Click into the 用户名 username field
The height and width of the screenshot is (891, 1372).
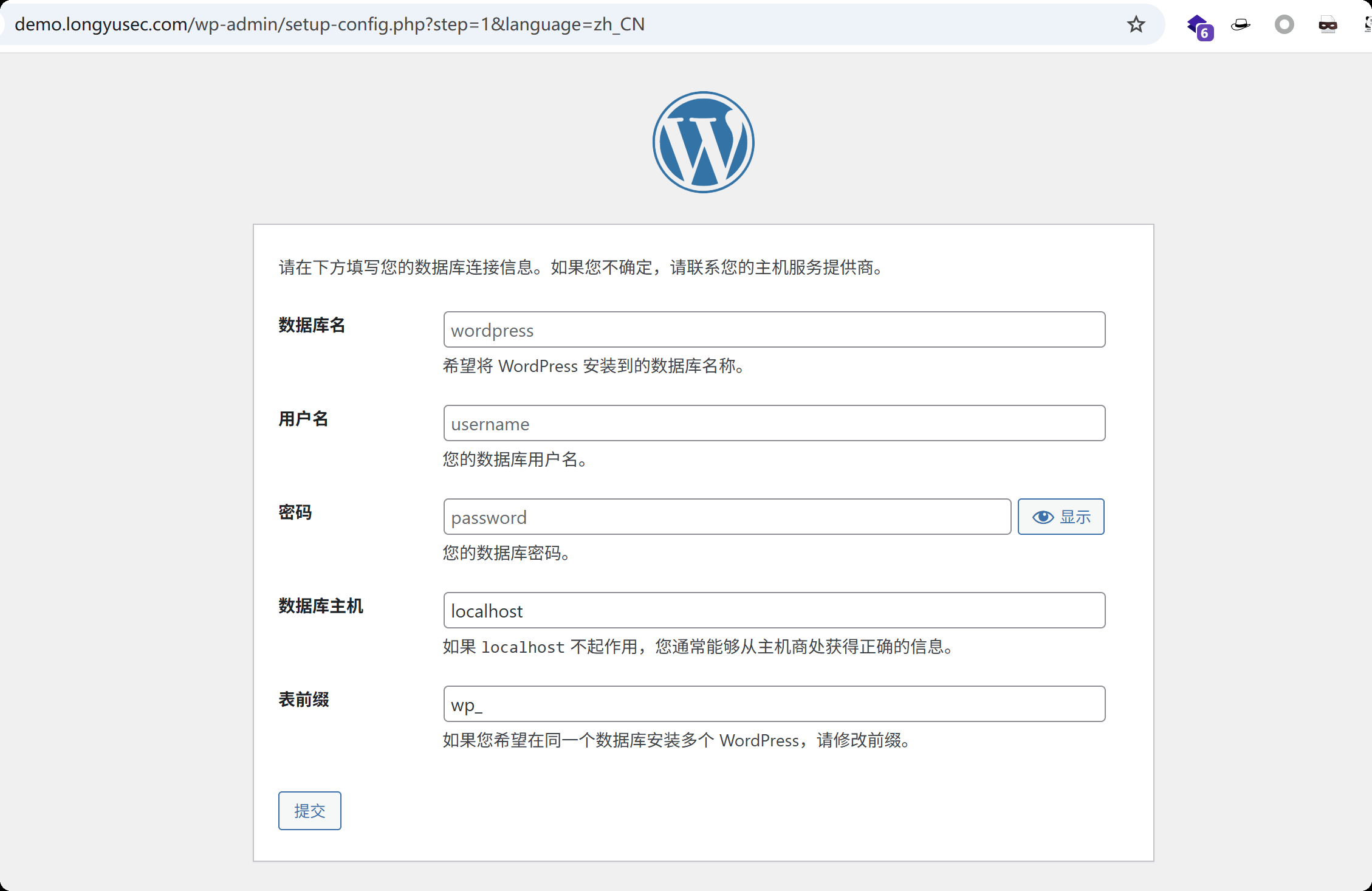click(x=773, y=424)
